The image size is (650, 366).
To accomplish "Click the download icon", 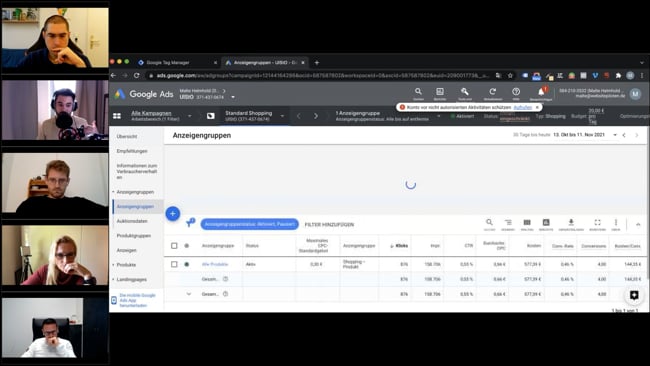I will [571, 223].
